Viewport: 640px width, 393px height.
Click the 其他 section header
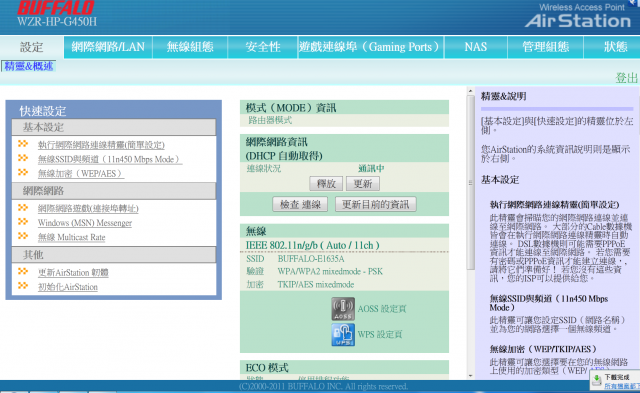coord(113,255)
